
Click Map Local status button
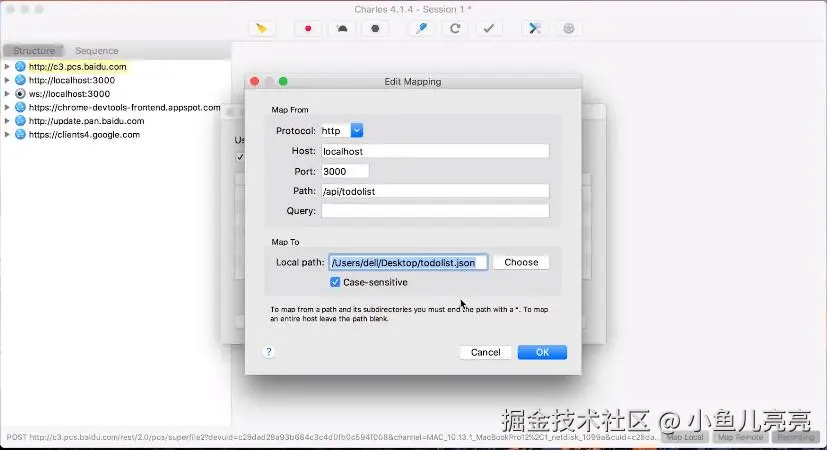coord(685,437)
